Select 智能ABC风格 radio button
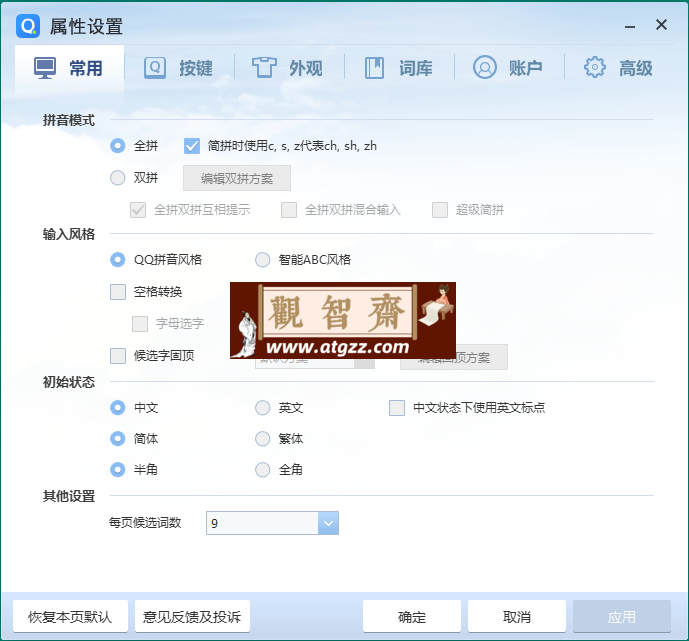 [263, 260]
